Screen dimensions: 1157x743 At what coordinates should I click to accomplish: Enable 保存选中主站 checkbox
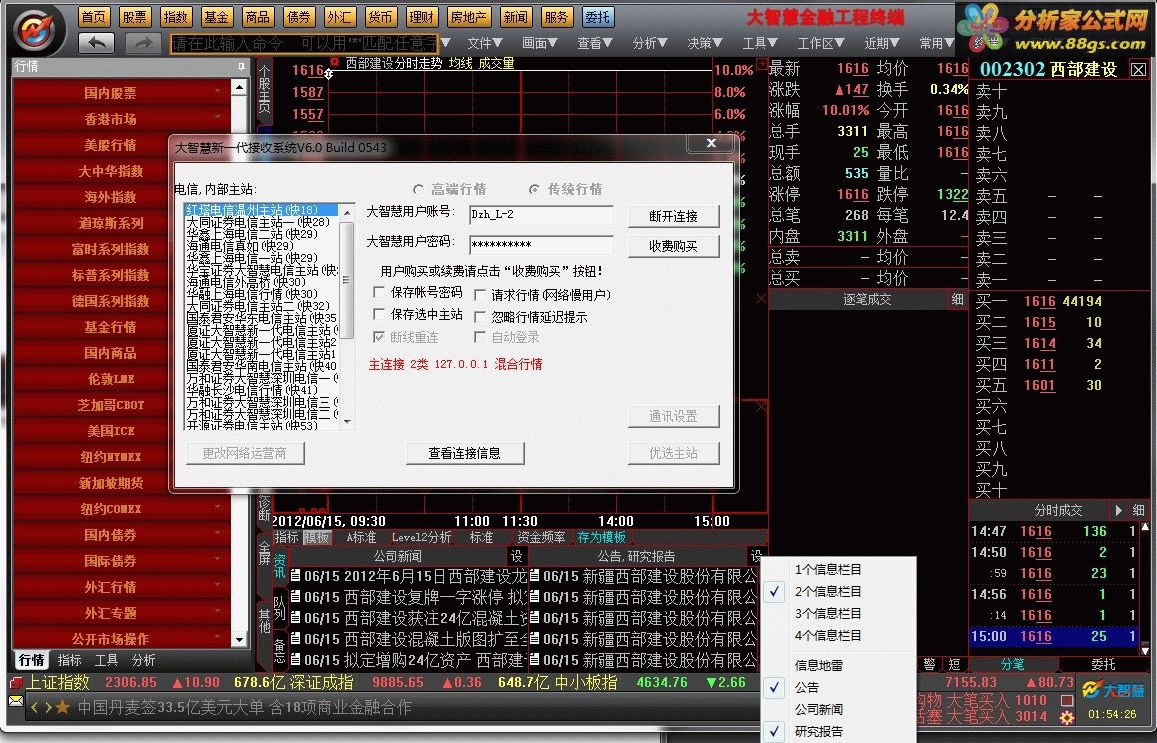[379, 314]
